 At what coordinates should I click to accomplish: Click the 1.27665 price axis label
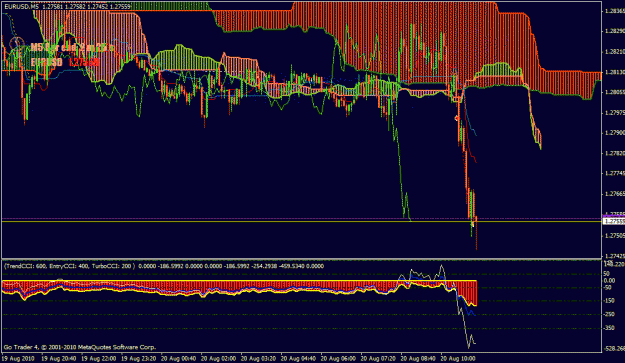[x=614, y=194]
